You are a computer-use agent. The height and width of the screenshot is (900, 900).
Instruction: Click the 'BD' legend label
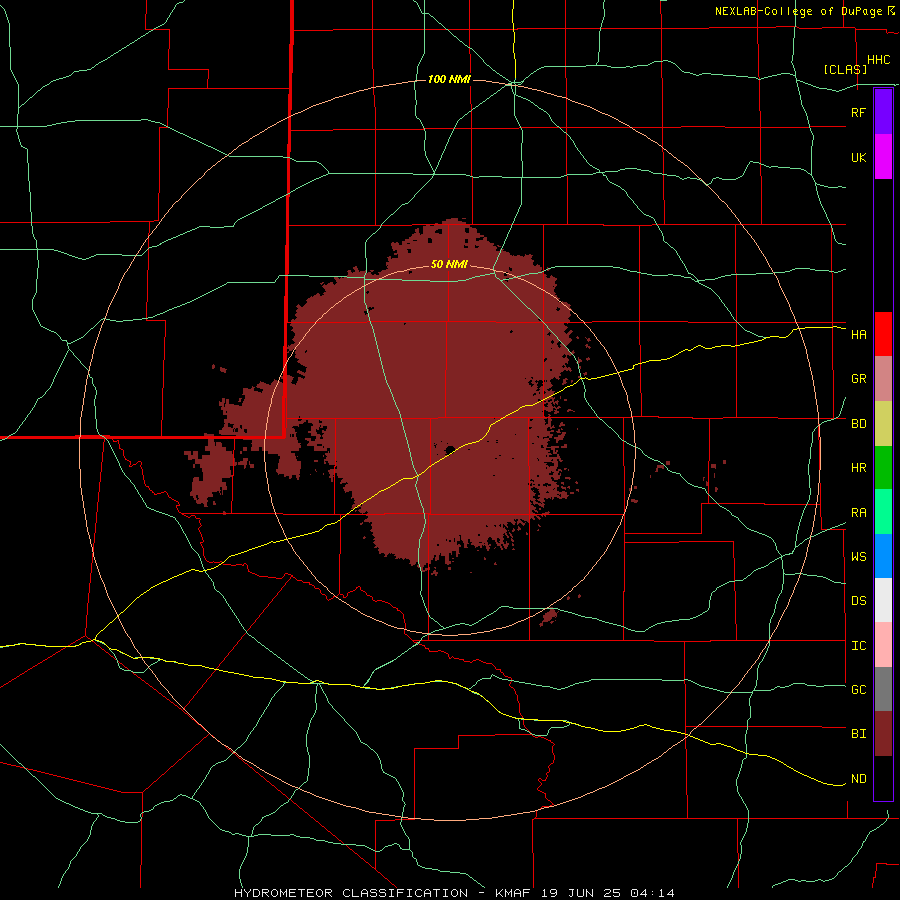[858, 424]
